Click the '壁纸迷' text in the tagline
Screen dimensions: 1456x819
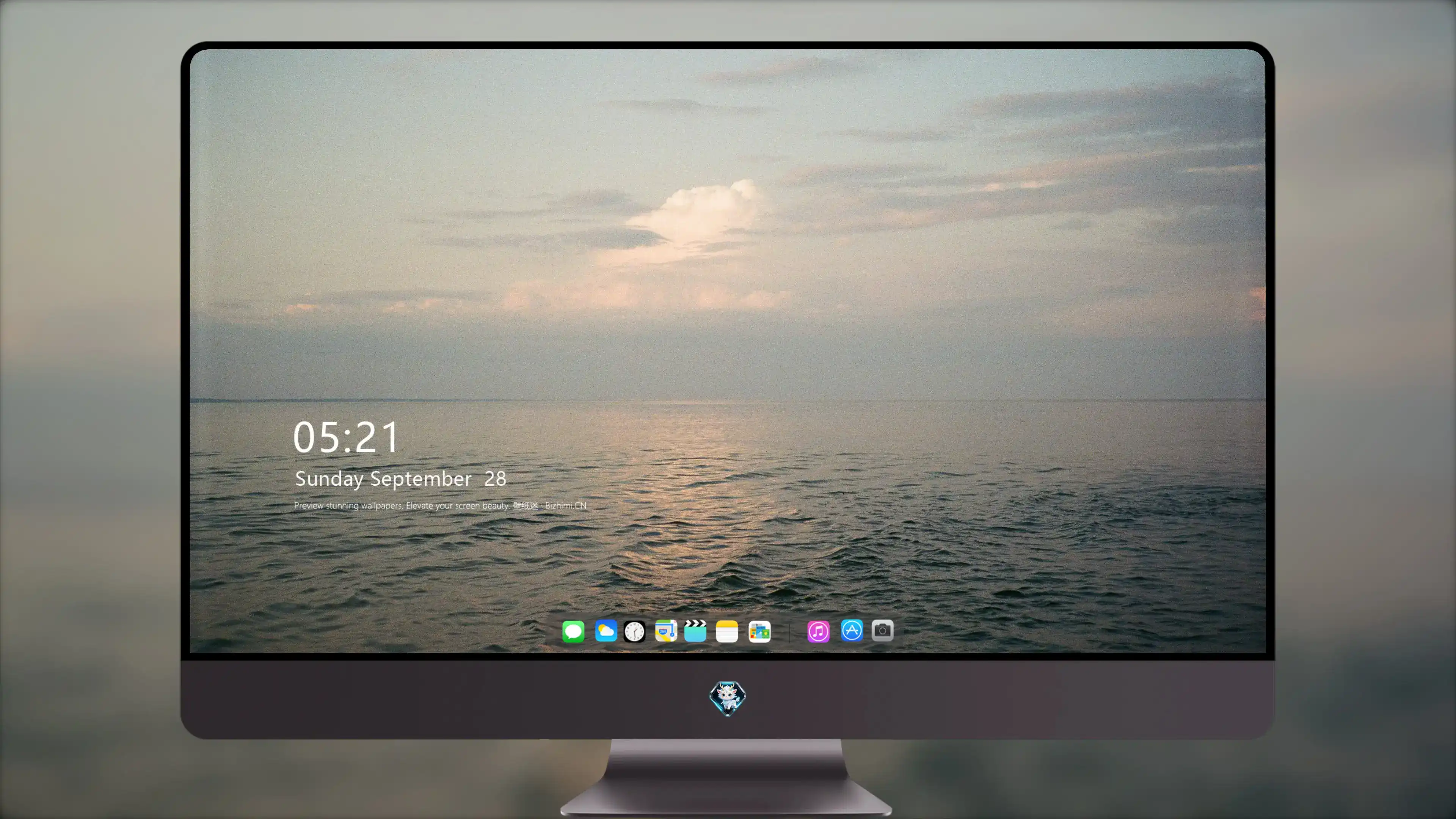[x=526, y=505]
